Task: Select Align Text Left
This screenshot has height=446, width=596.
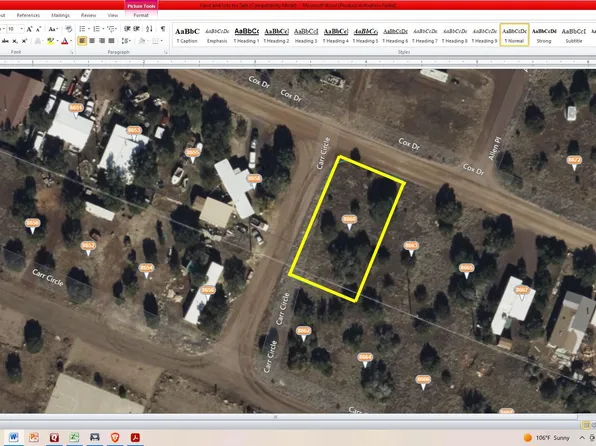Action: [x=82, y=41]
